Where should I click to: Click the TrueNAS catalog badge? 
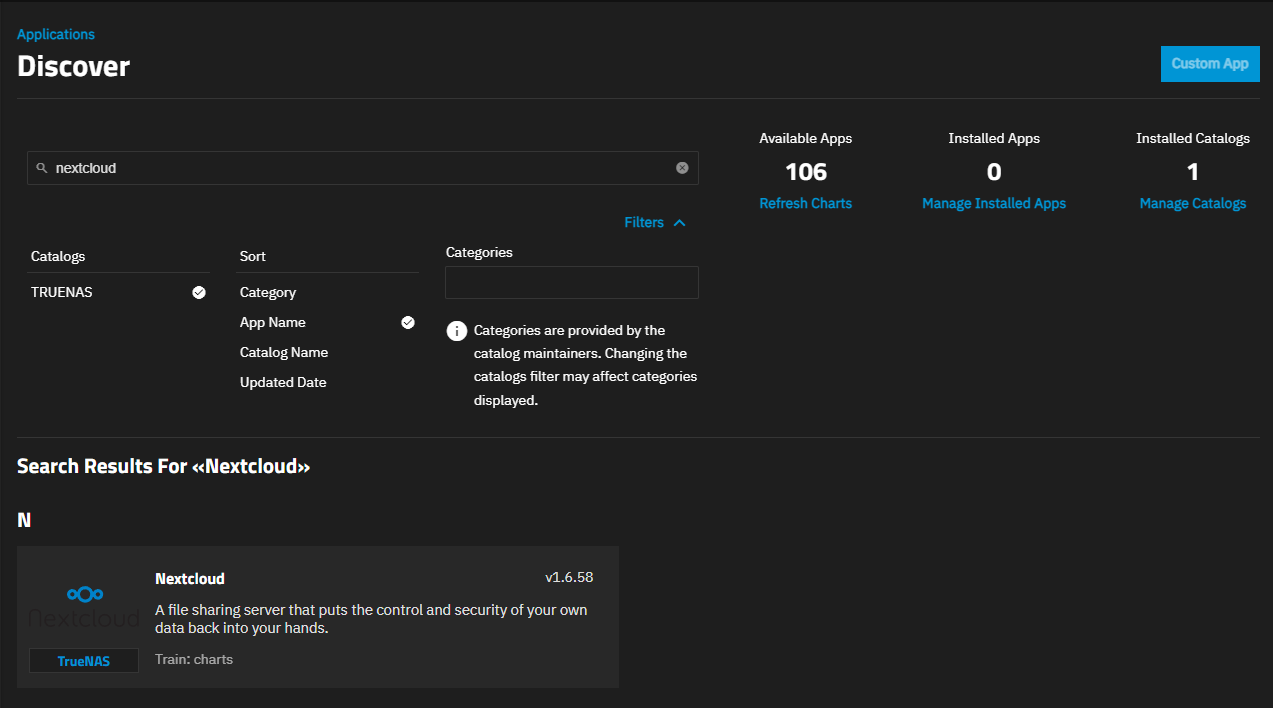click(84, 660)
